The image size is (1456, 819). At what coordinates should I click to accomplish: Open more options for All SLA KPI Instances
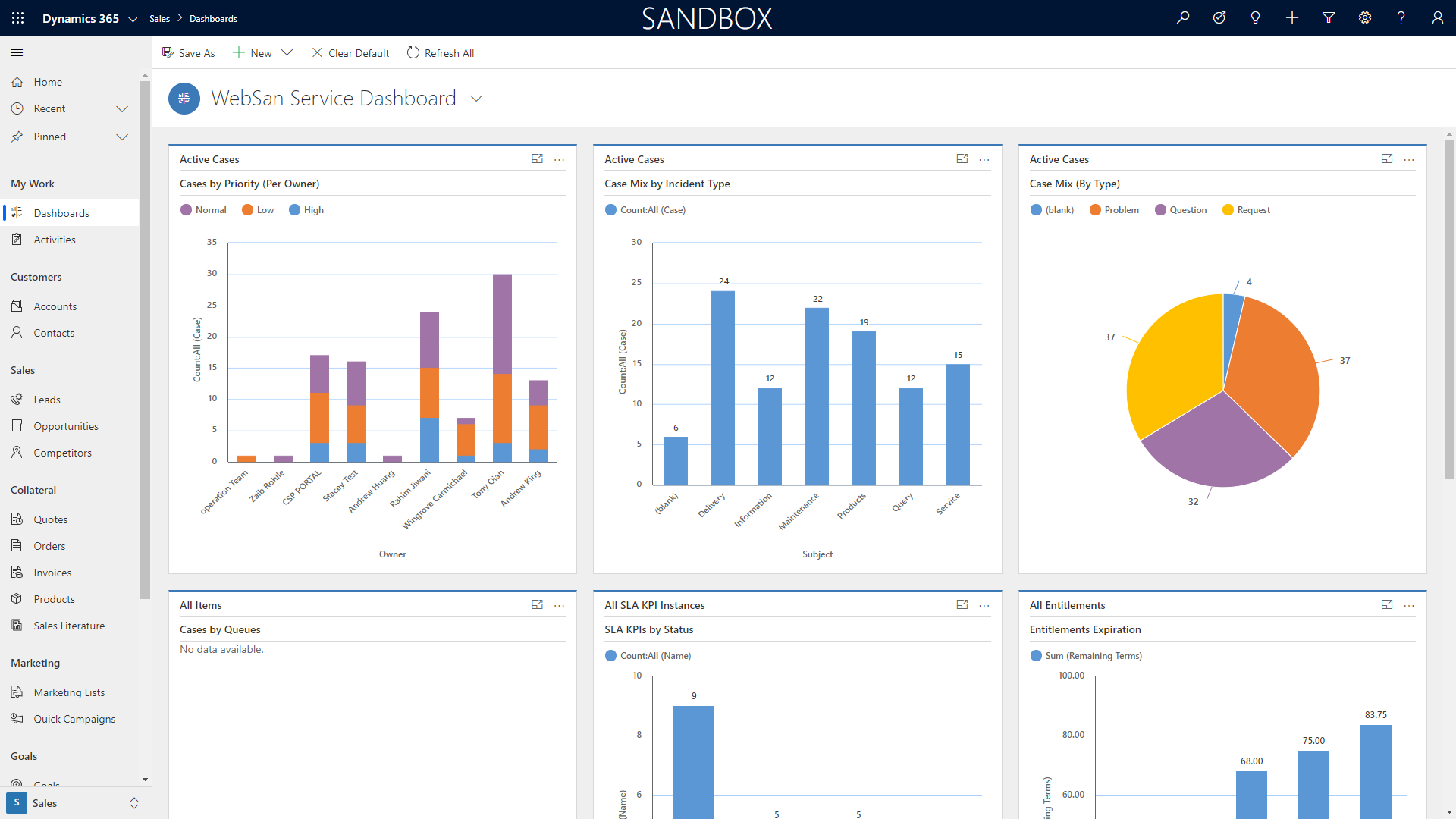[x=984, y=605]
